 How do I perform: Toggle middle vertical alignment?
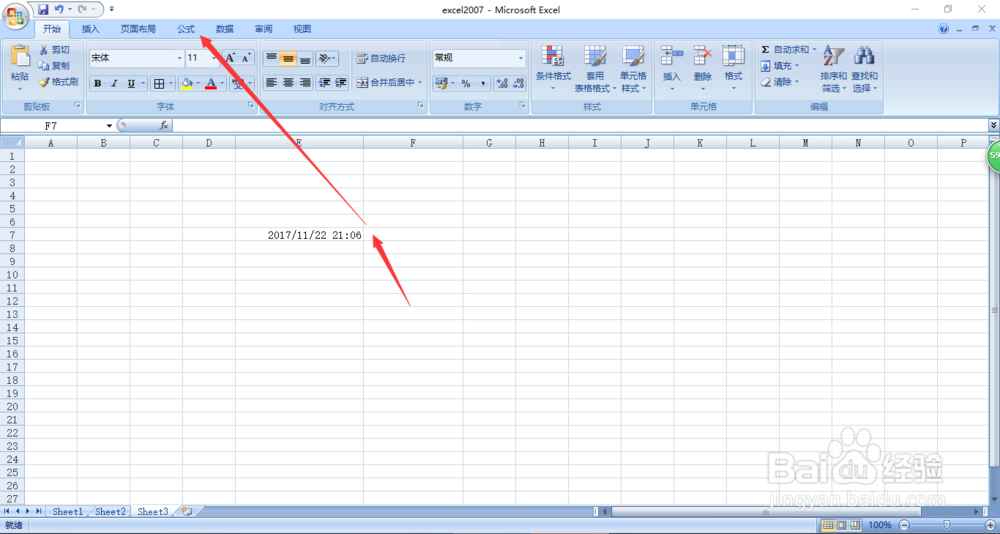tap(288, 58)
